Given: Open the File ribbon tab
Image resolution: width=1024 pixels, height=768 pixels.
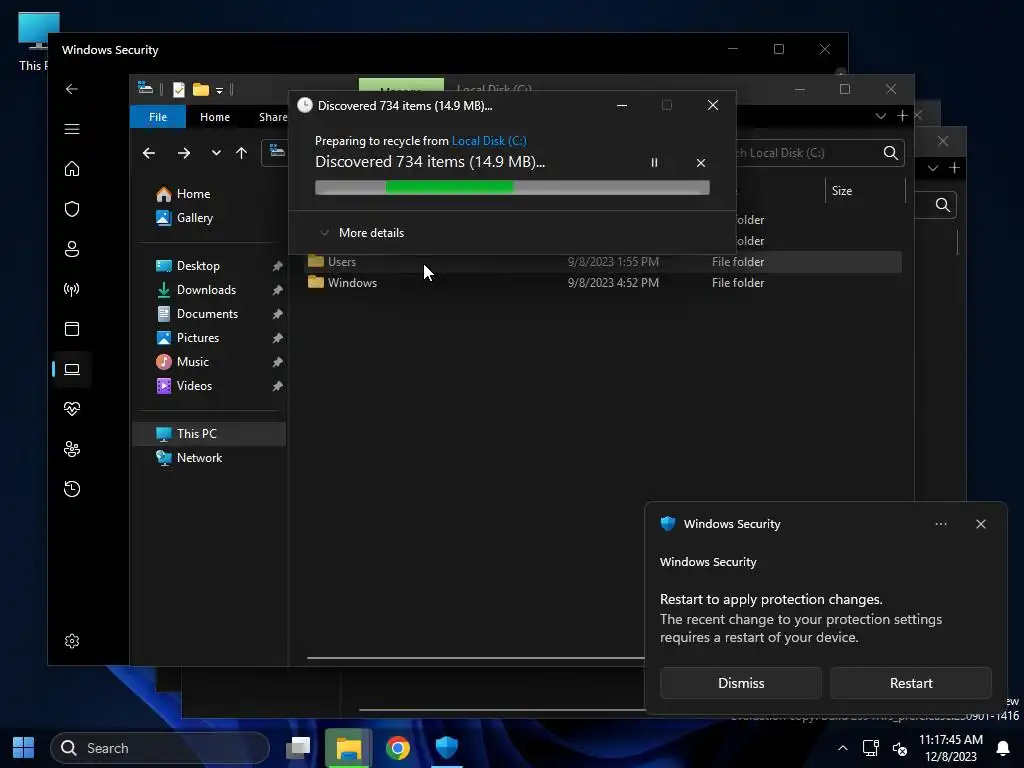Looking at the screenshot, I should click(x=158, y=117).
